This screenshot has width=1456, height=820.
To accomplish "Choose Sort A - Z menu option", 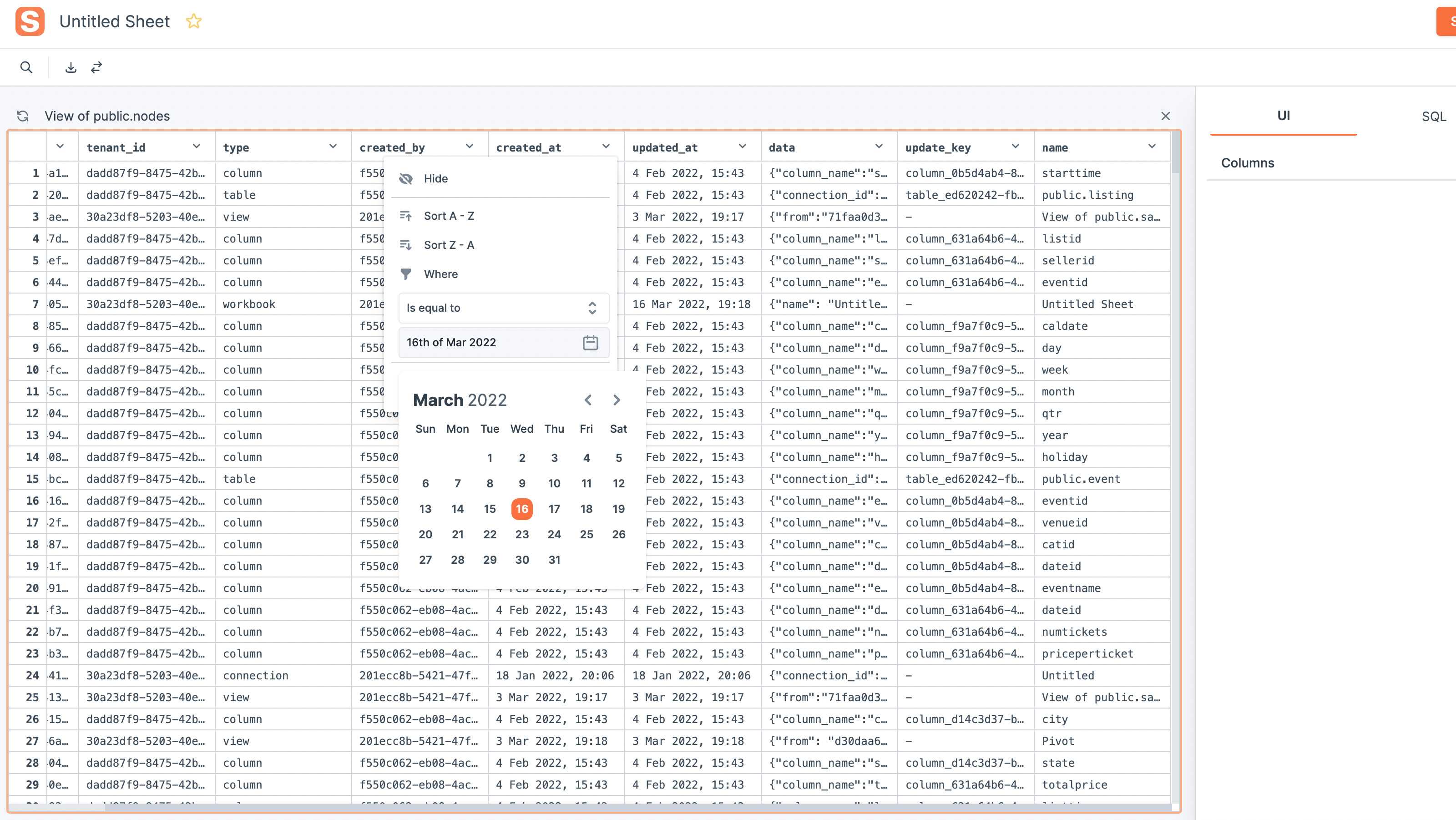I will coord(449,216).
